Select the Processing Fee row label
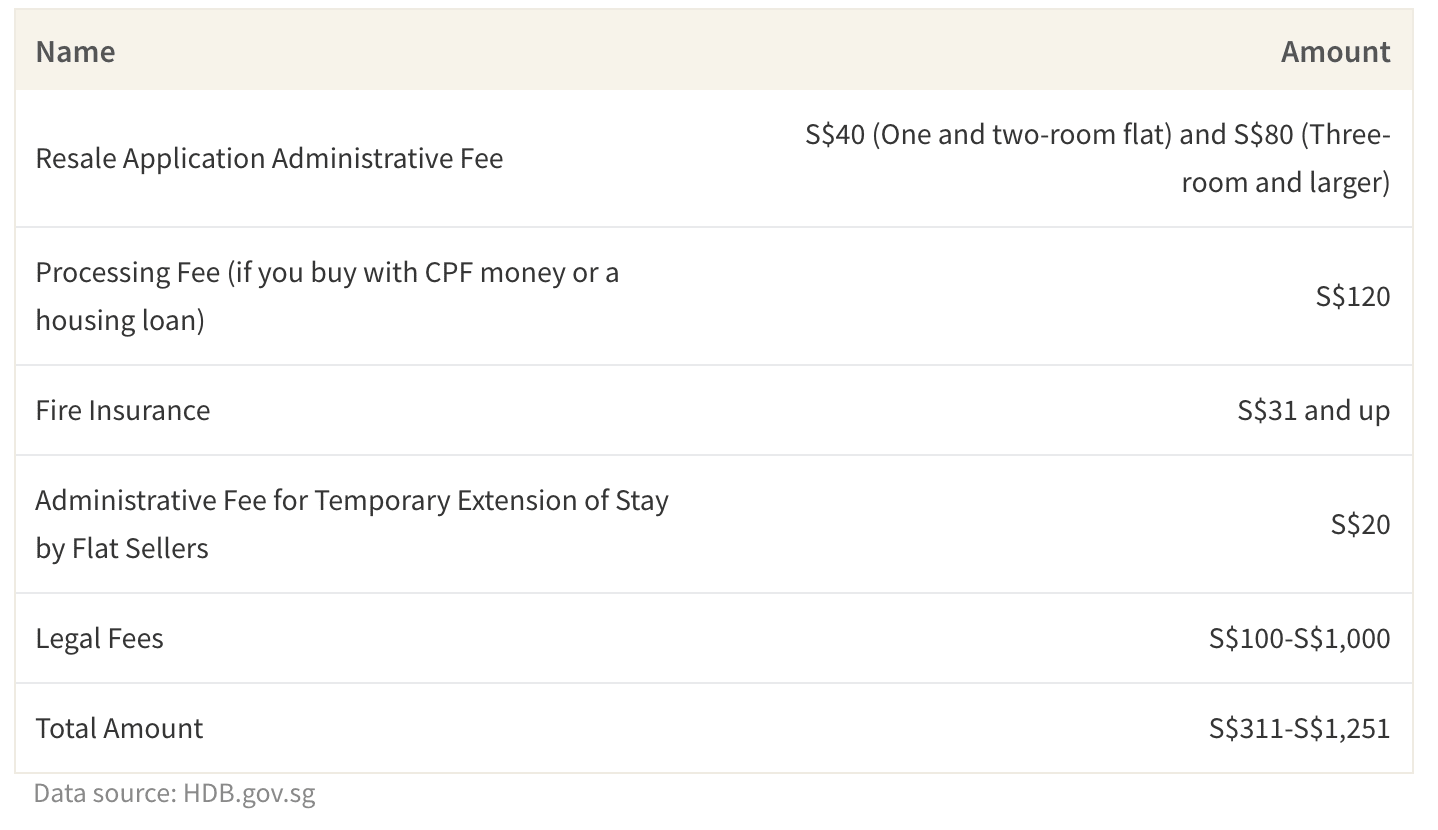This screenshot has width=1438, height=830. [327, 296]
